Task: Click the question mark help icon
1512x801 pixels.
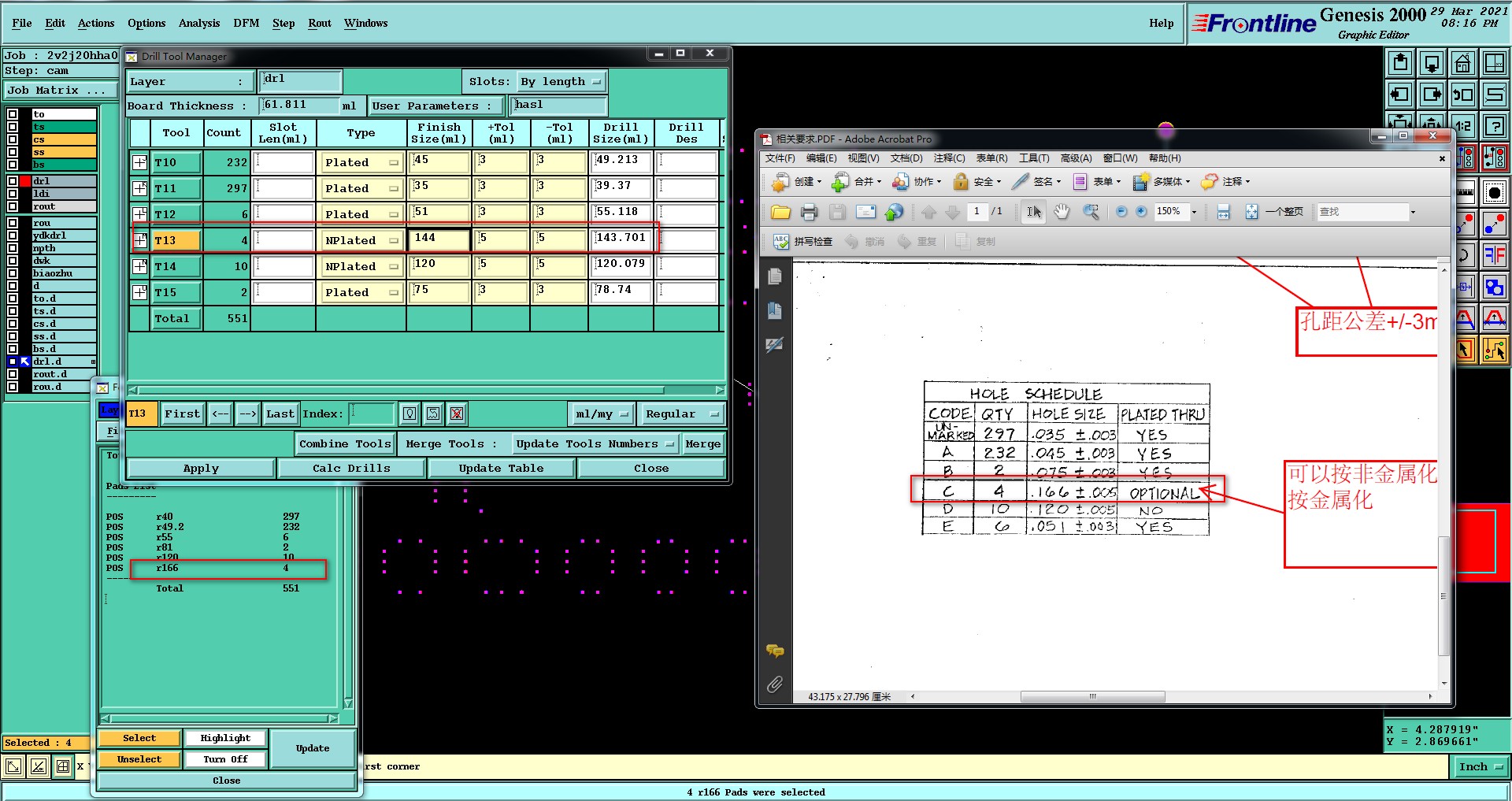Action: [x=1494, y=126]
